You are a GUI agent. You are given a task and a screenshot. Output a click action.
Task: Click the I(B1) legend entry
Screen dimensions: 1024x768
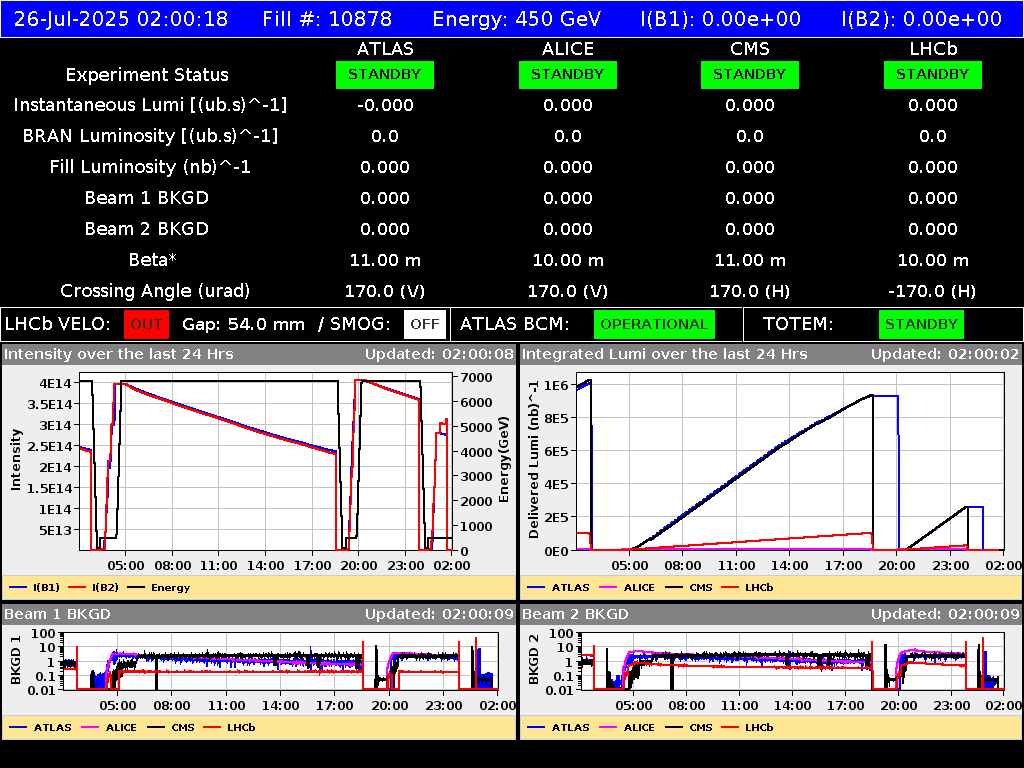coord(35,588)
